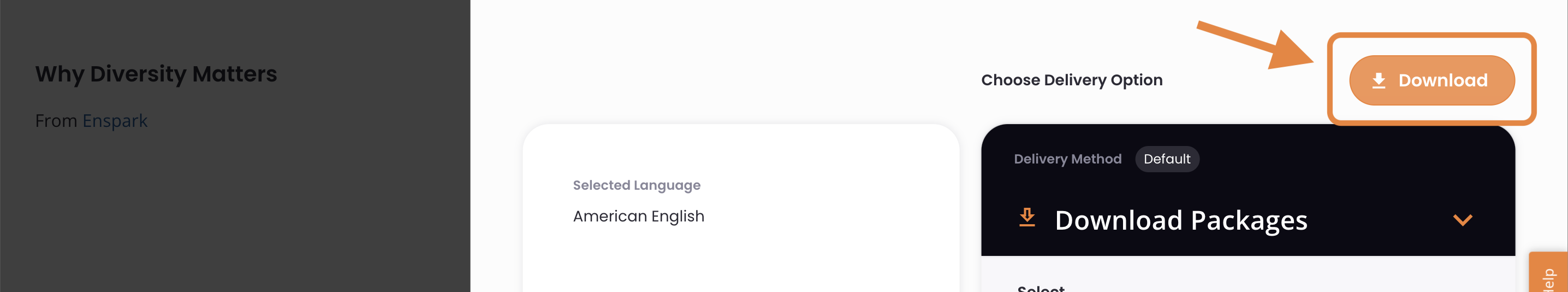This screenshot has width=1568, height=292.
Task: Click the word From before Enspark
Action: coord(56,121)
